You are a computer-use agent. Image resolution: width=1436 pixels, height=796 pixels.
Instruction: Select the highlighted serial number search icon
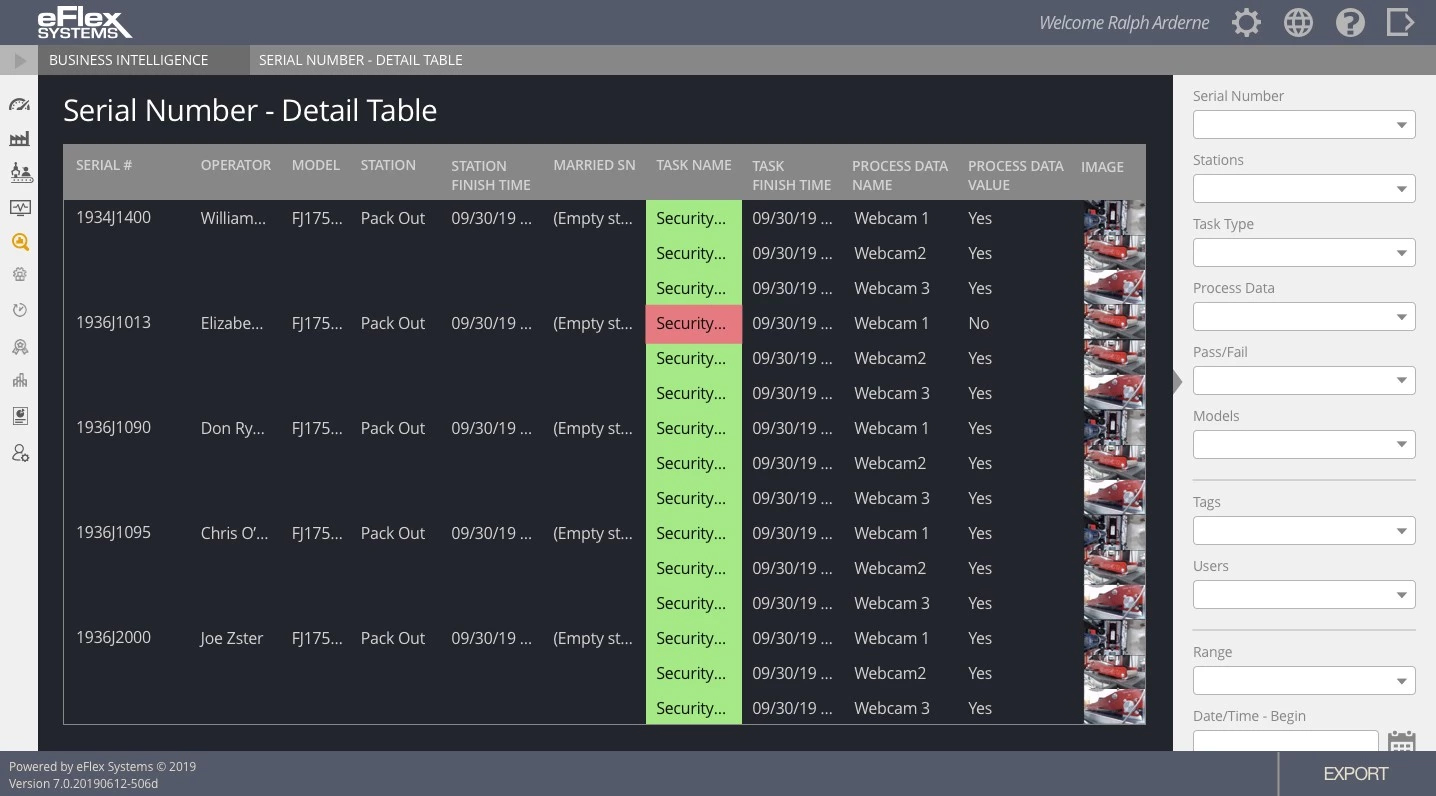pos(20,242)
